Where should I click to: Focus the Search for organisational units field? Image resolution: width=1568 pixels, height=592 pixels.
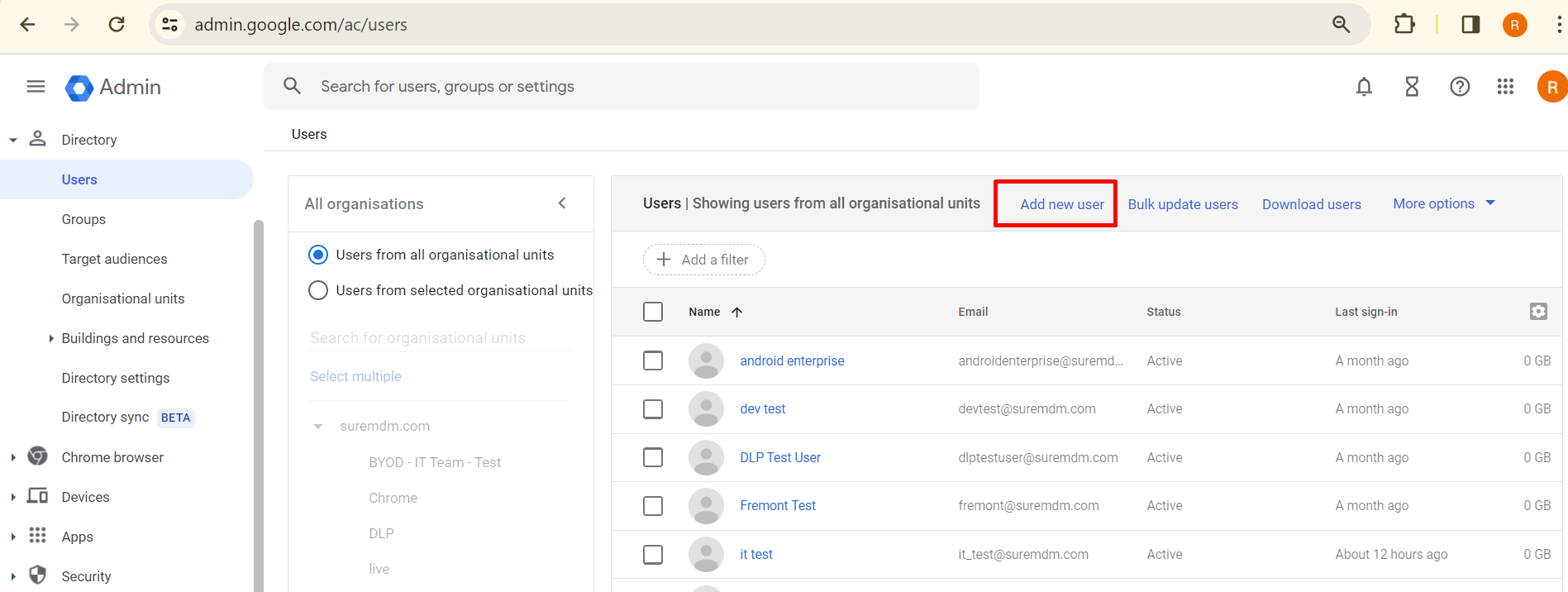[x=440, y=337]
